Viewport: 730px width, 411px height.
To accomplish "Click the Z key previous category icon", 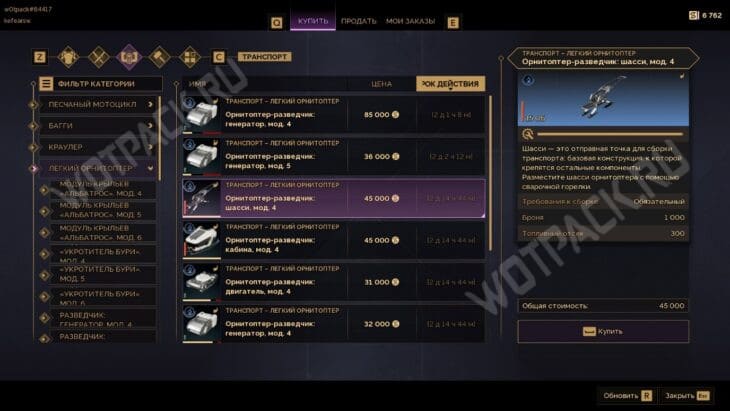I will tap(40, 57).
